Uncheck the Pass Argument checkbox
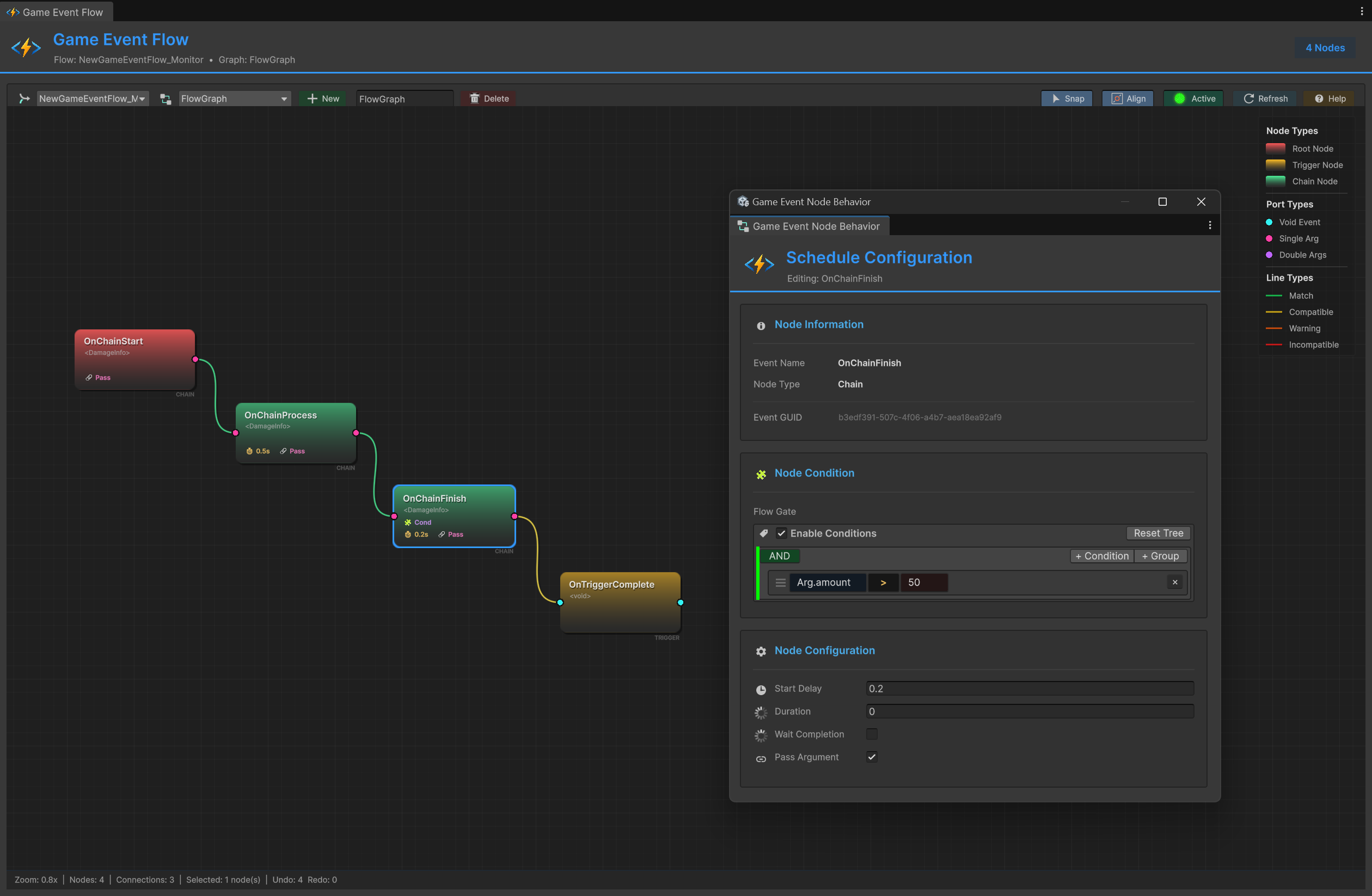The width and height of the screenshot is (1372, 896). click(871, 757)
